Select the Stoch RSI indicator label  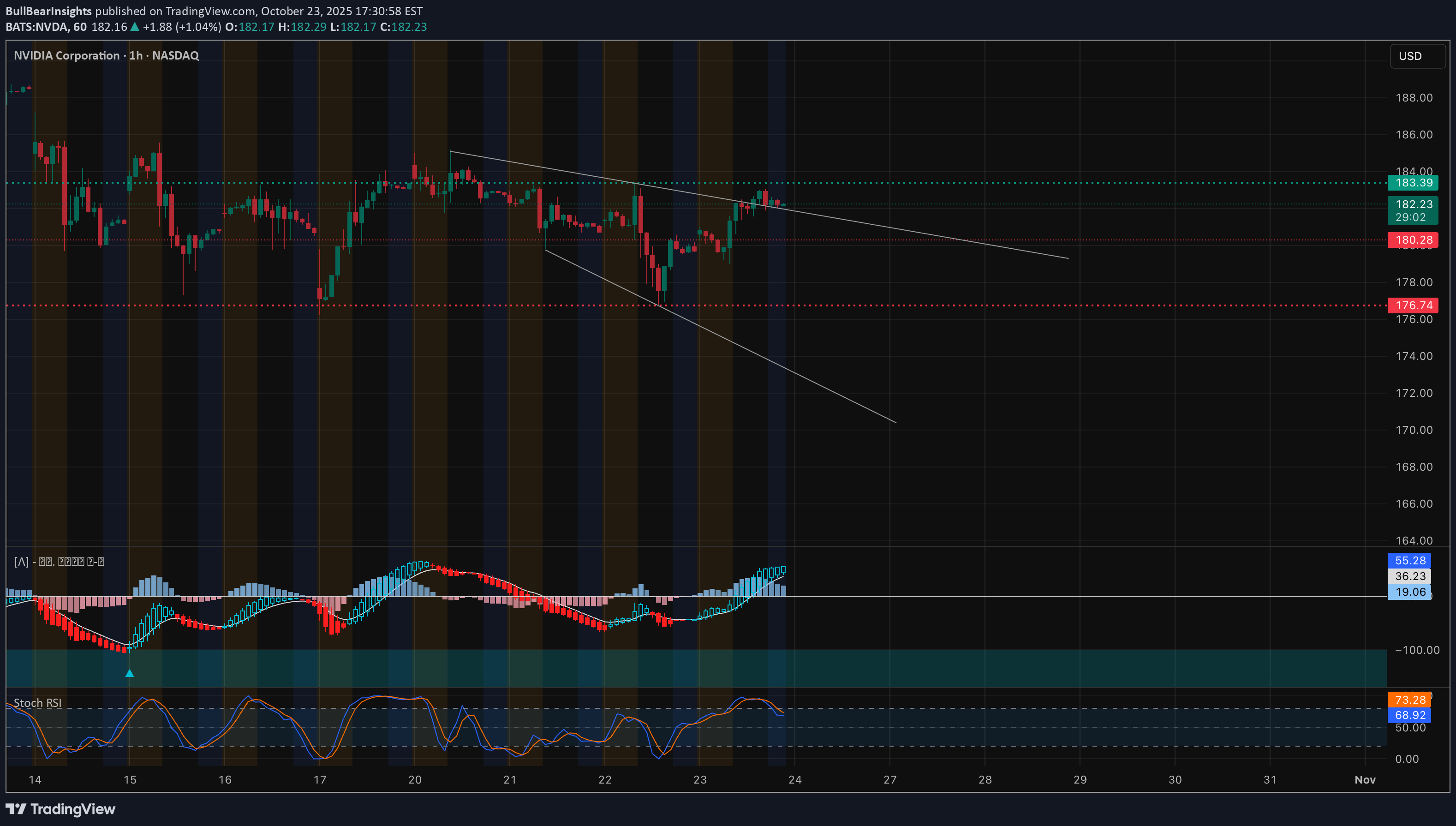click(37, 703)
